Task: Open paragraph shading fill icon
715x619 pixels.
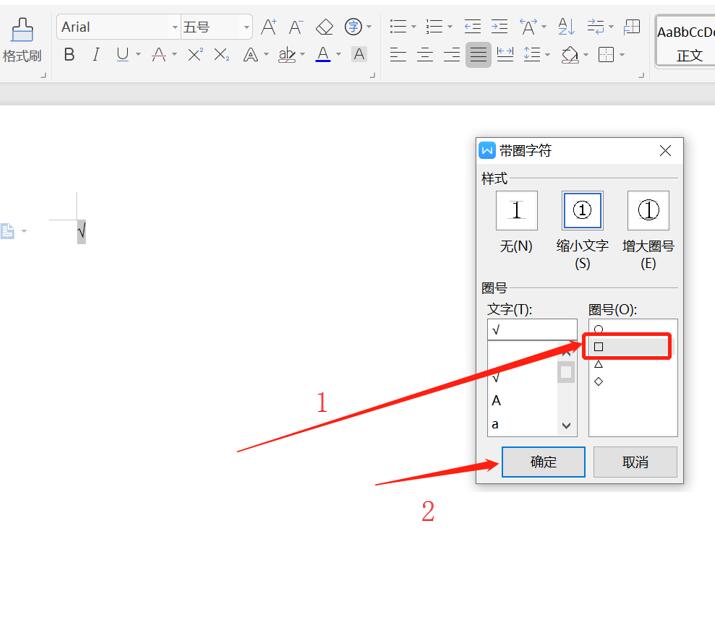Action: coord(570,55)
